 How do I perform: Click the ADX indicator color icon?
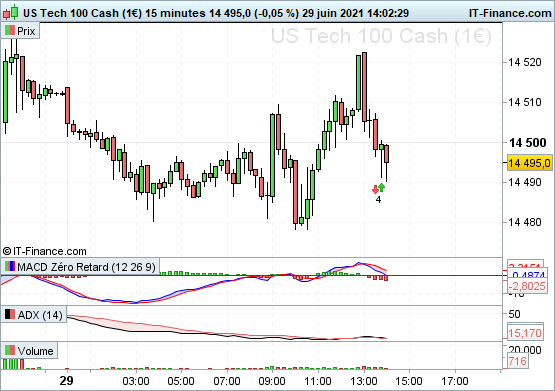[x=10, y=314]
